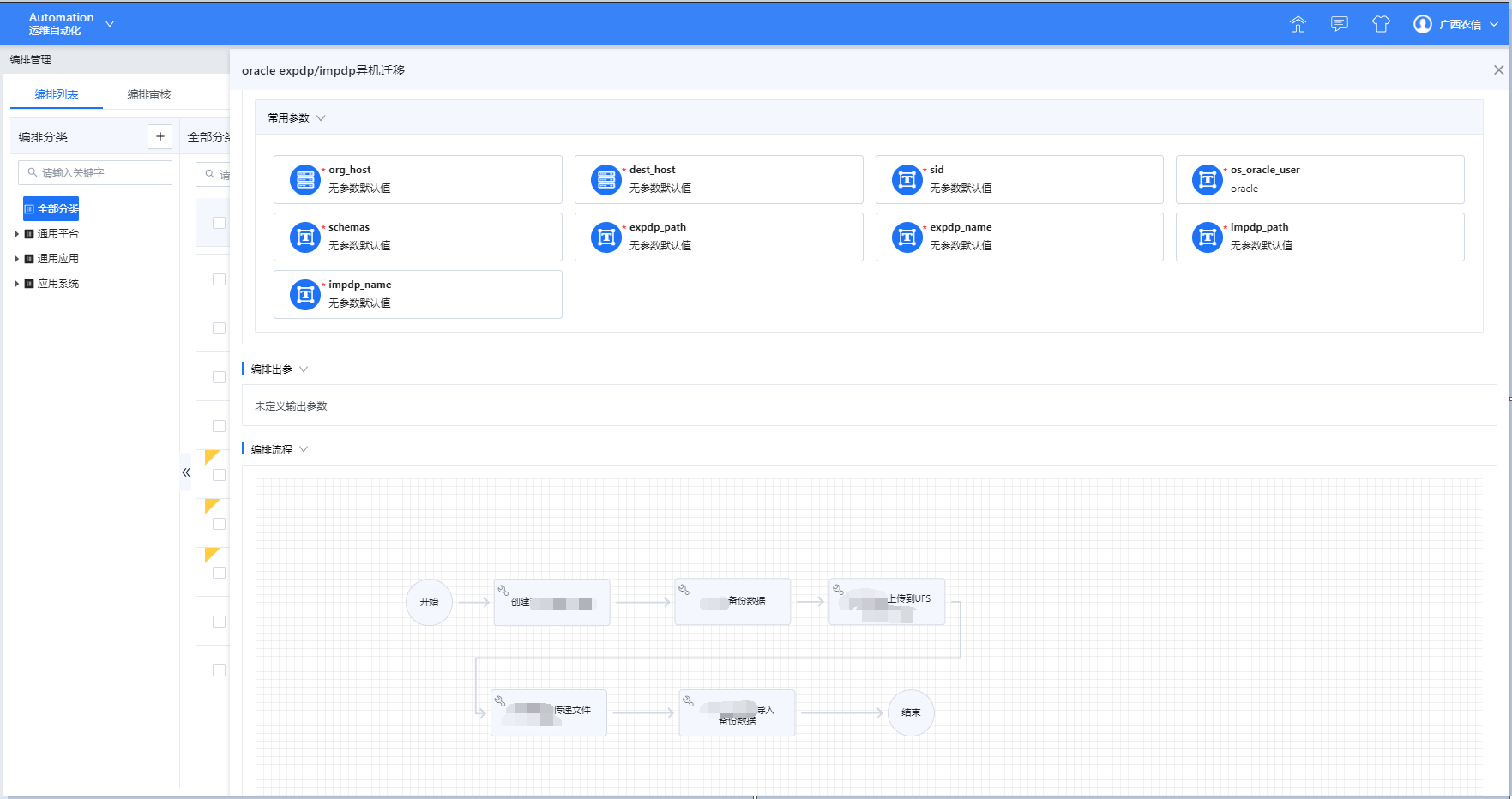Click the search magnifier in category filter
Viewport: 1512px width, 799px height.
[x=33, y=172]
